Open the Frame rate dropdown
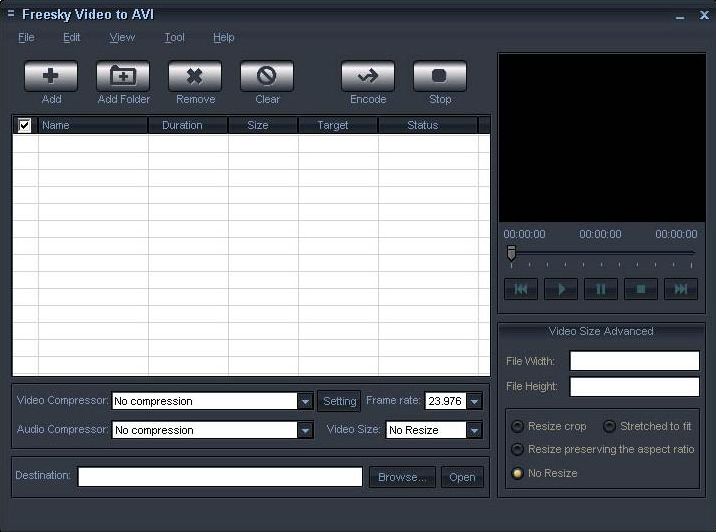716x532 pixels. point(474,401)
